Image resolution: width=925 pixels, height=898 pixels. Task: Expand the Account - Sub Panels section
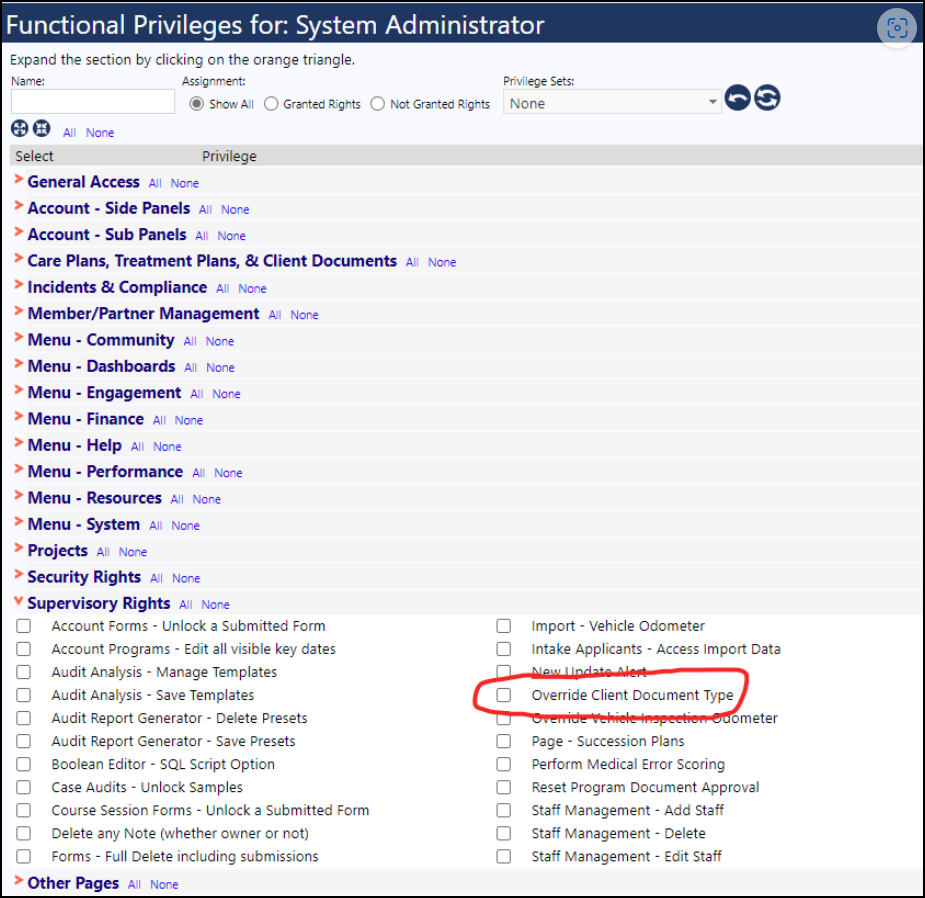click(x=19, y=232)
